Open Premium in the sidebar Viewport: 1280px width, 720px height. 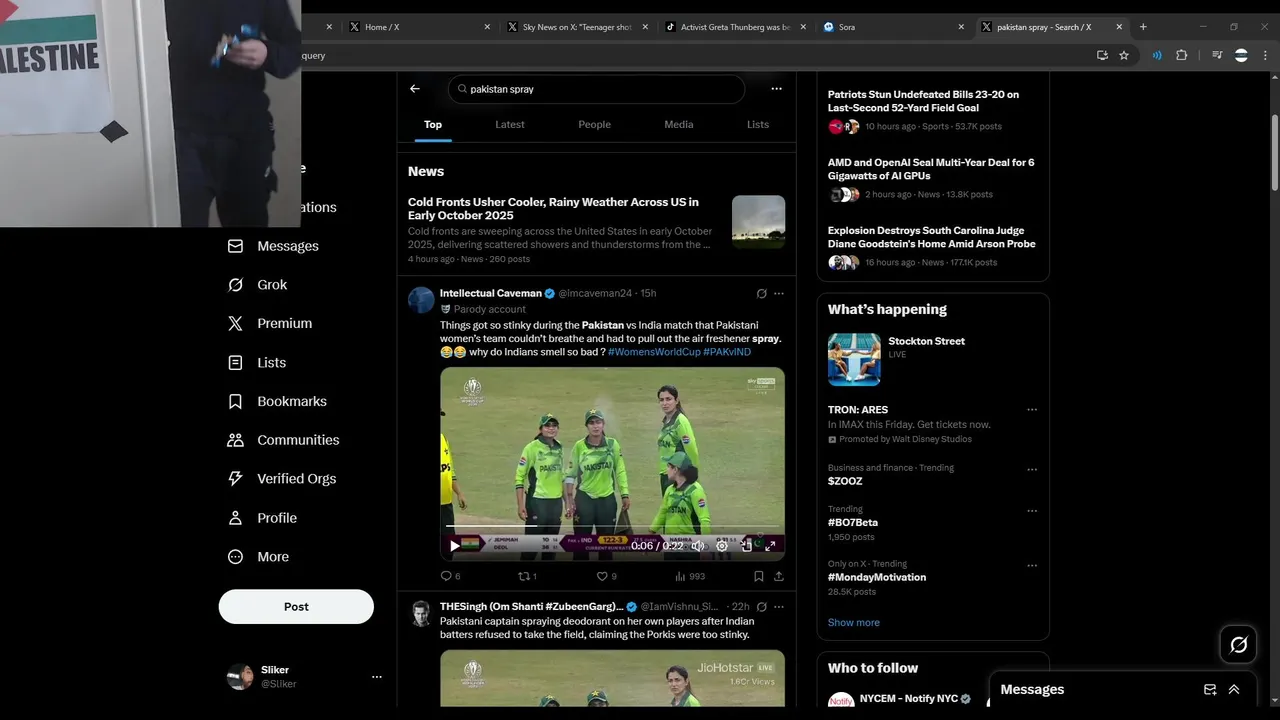click(270, 324)
